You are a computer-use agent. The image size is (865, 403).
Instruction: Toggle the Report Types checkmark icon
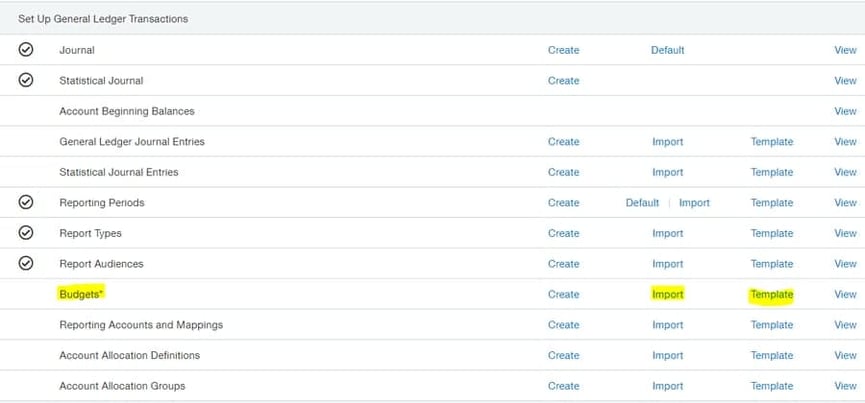[26, 233]
